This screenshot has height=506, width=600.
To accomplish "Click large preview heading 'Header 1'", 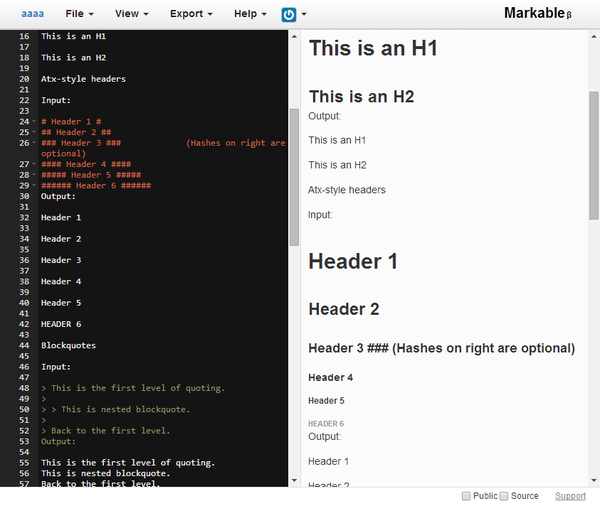I will pos(353,261).
